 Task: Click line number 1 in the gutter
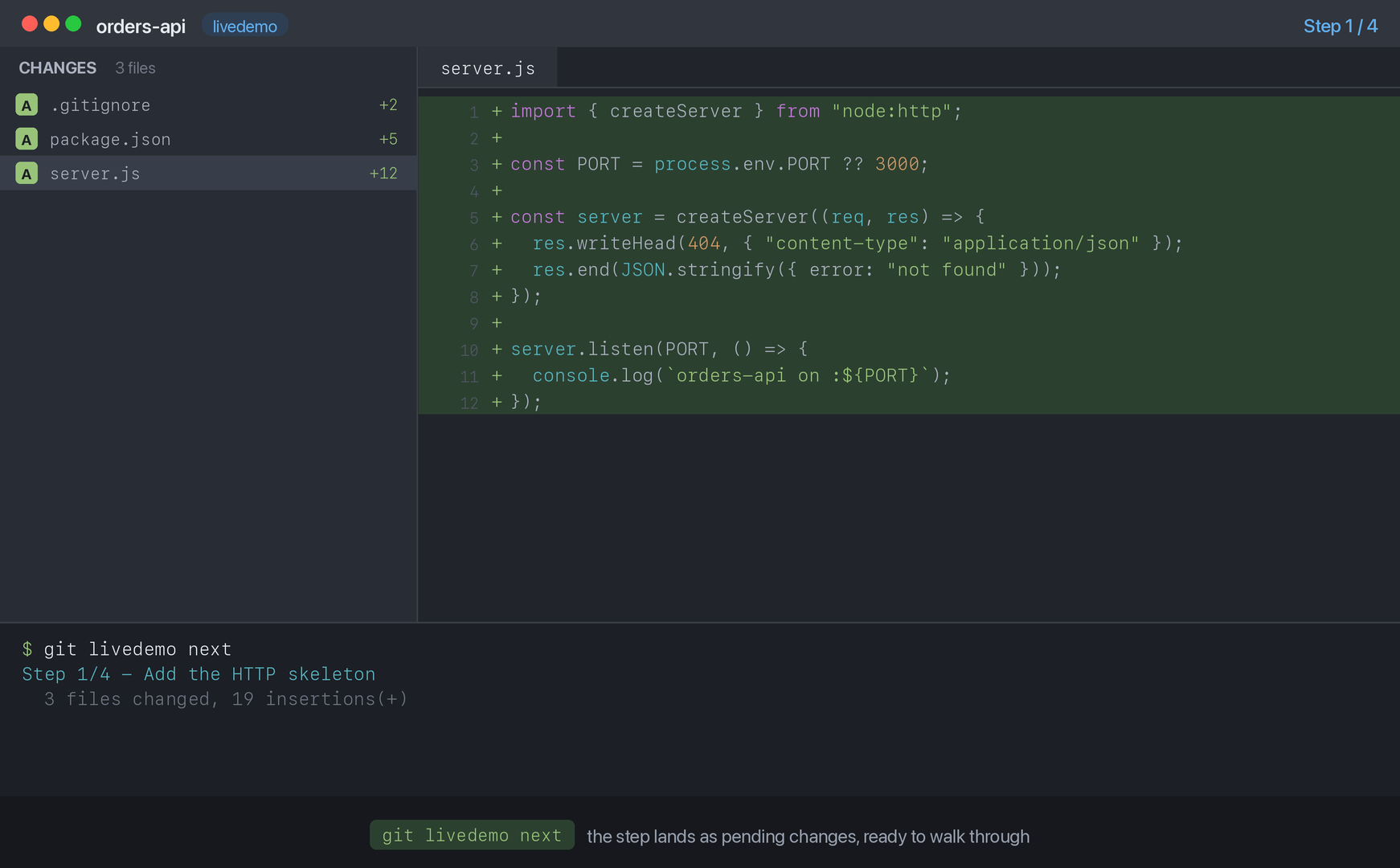(x=474, y=112)
